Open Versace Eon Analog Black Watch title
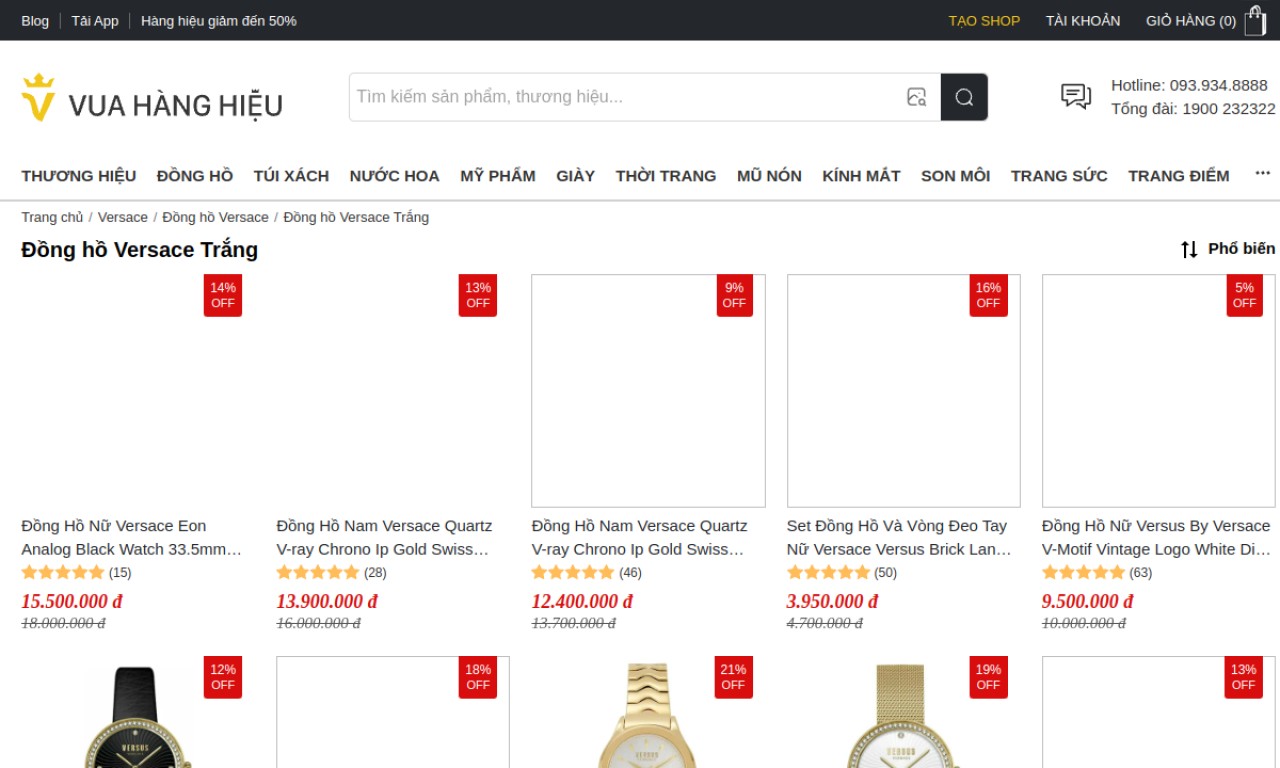Image resolution: width=1280 pixels, height=768 pixels. 132,537
